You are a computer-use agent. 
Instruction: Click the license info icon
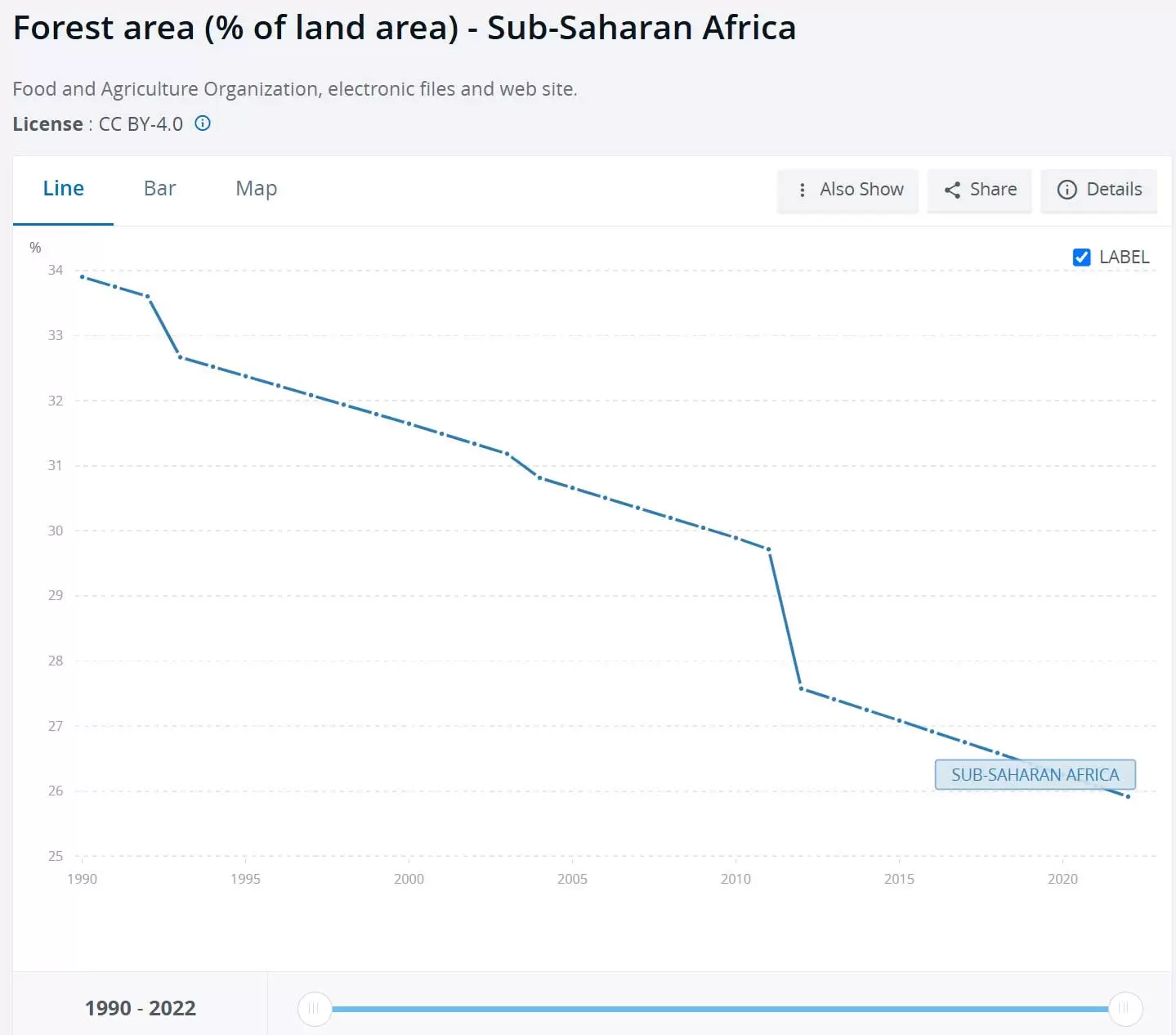coord(203,123)
